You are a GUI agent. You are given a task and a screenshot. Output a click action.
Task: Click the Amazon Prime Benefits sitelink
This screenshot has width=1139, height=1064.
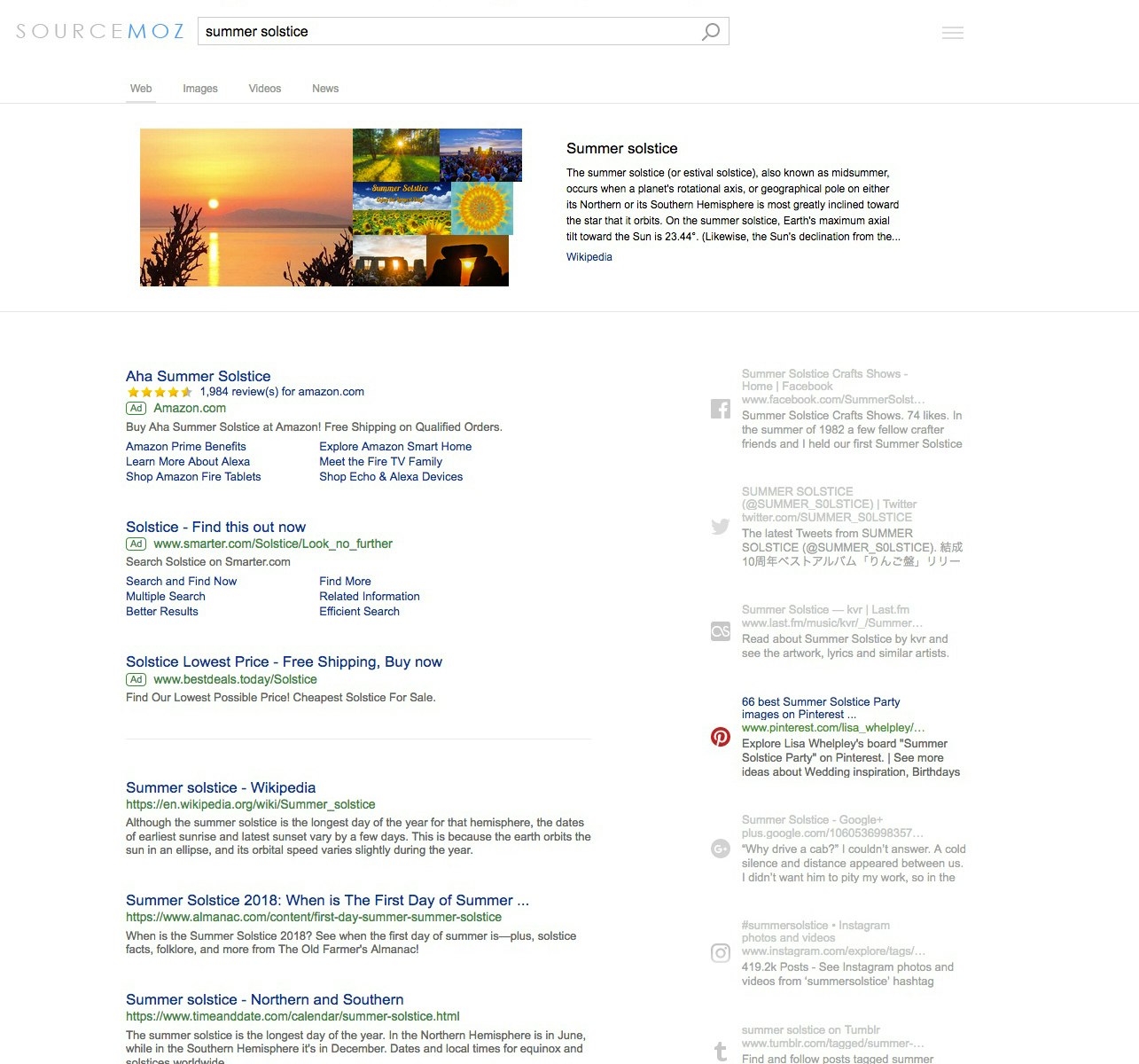[x=186, y=446]
